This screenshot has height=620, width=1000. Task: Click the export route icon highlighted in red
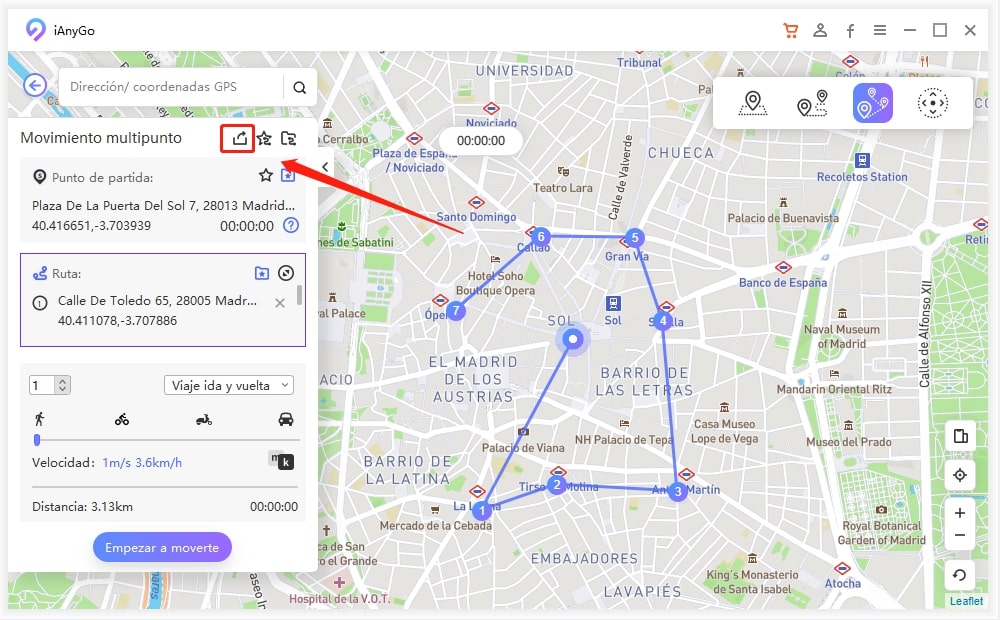(x=239, y=138)
